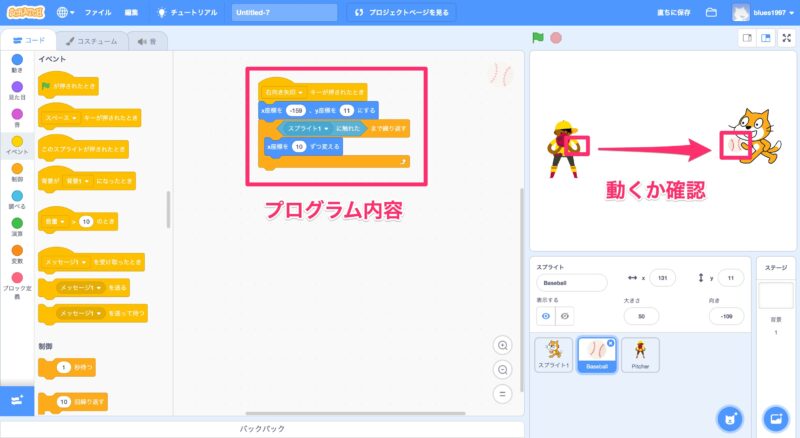Open the add extension button
The width and height of the screenshot is (800, 438).
(17, 400)
